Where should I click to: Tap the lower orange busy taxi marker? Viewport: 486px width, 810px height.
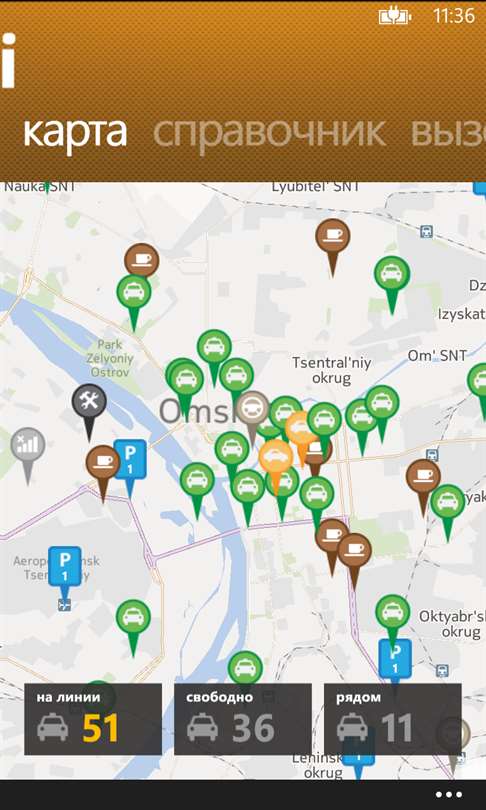(276, 462)
